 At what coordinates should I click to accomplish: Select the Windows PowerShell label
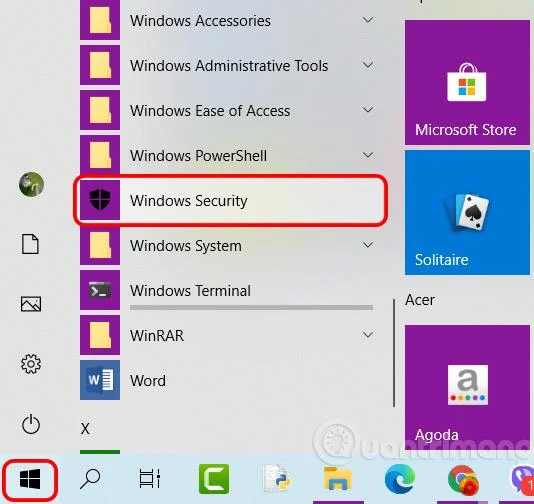tap(198, 156)
